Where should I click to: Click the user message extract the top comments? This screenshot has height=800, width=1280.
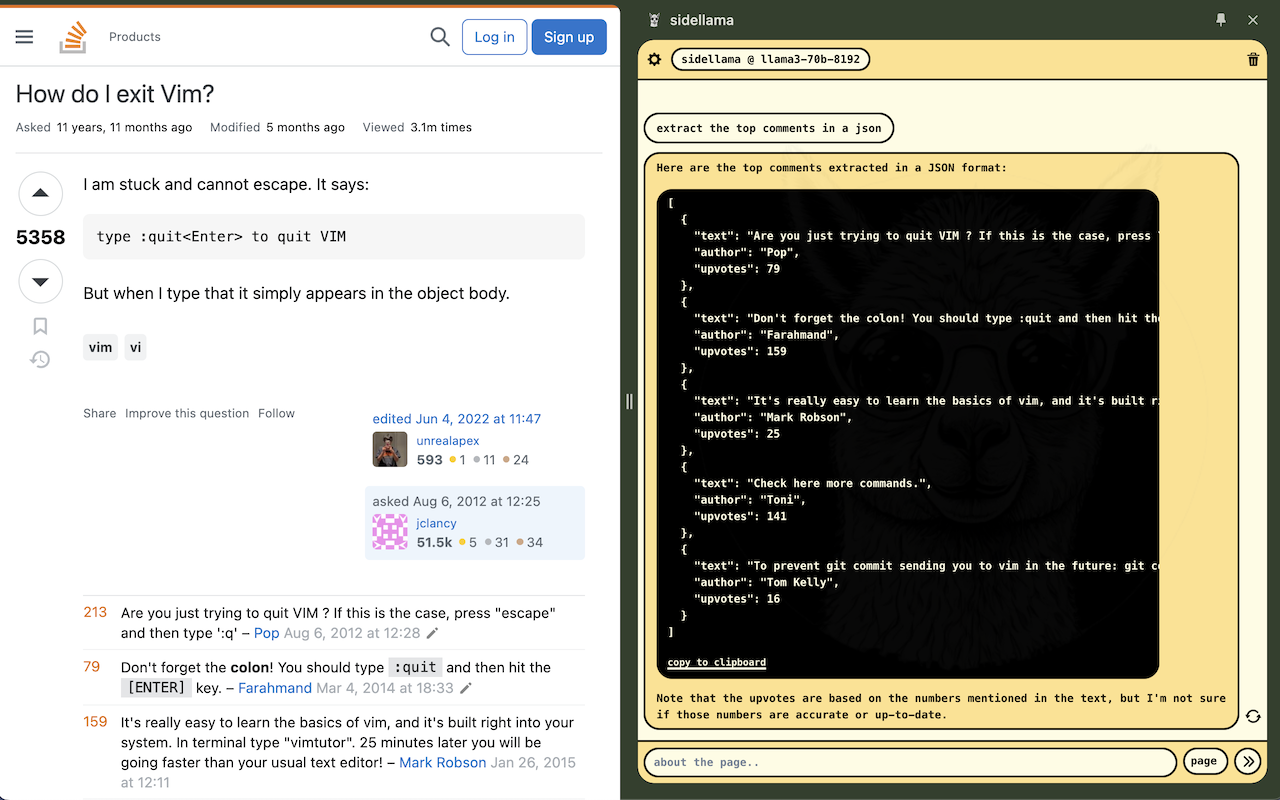[x=769, y=128]
